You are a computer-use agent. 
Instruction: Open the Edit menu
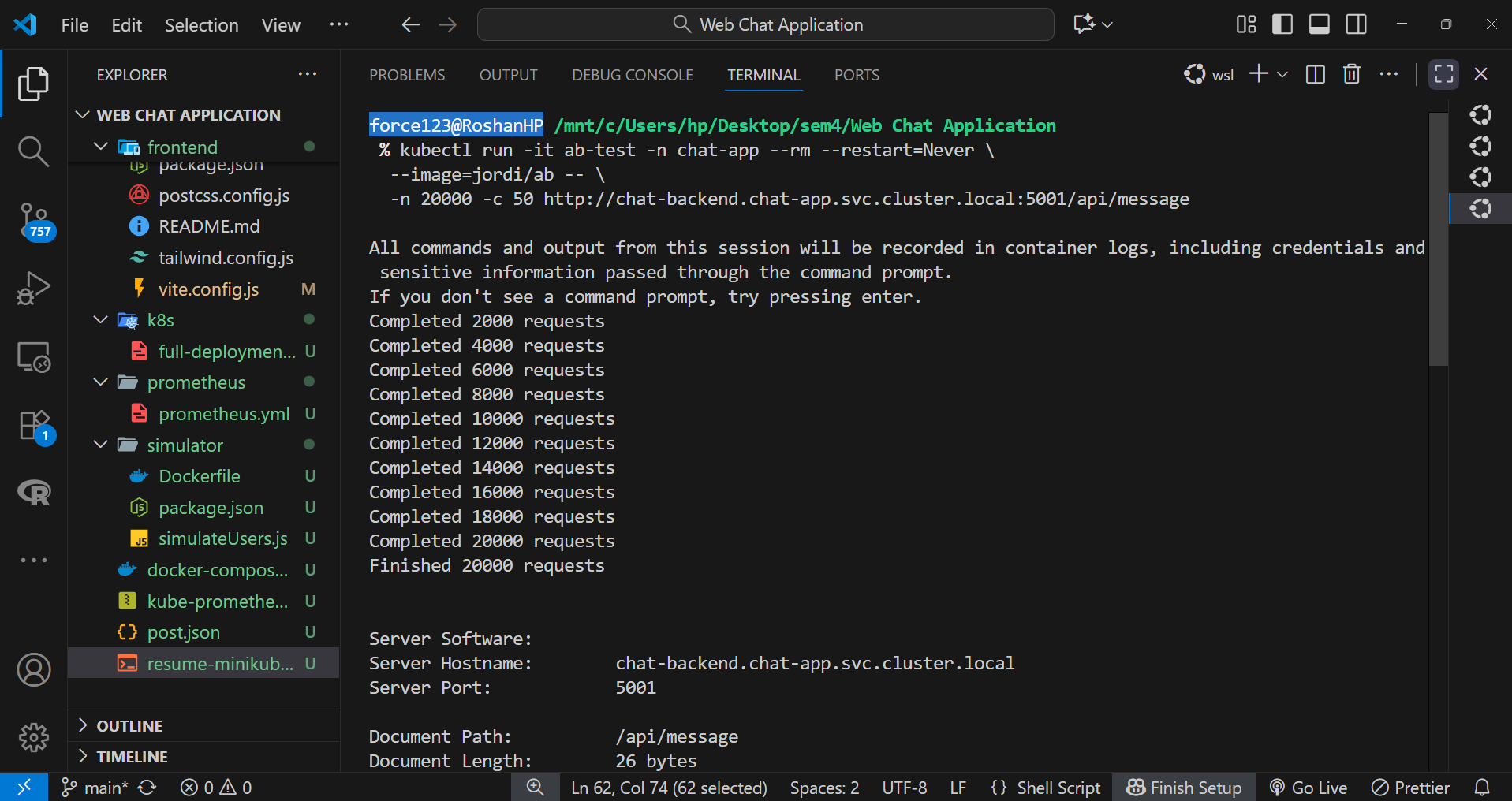(126, 25)
